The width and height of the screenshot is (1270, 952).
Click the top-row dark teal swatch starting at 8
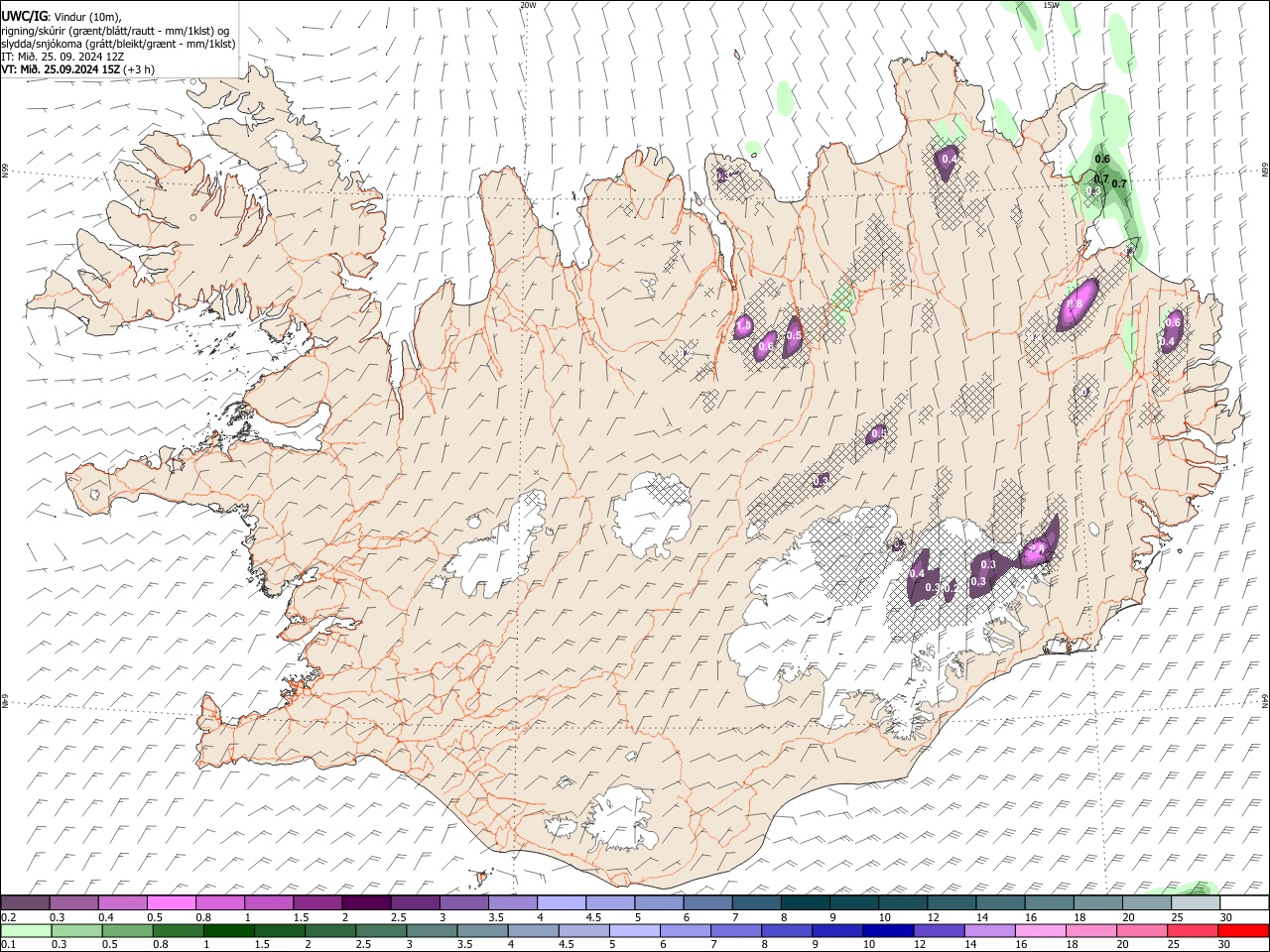[806, 903]
